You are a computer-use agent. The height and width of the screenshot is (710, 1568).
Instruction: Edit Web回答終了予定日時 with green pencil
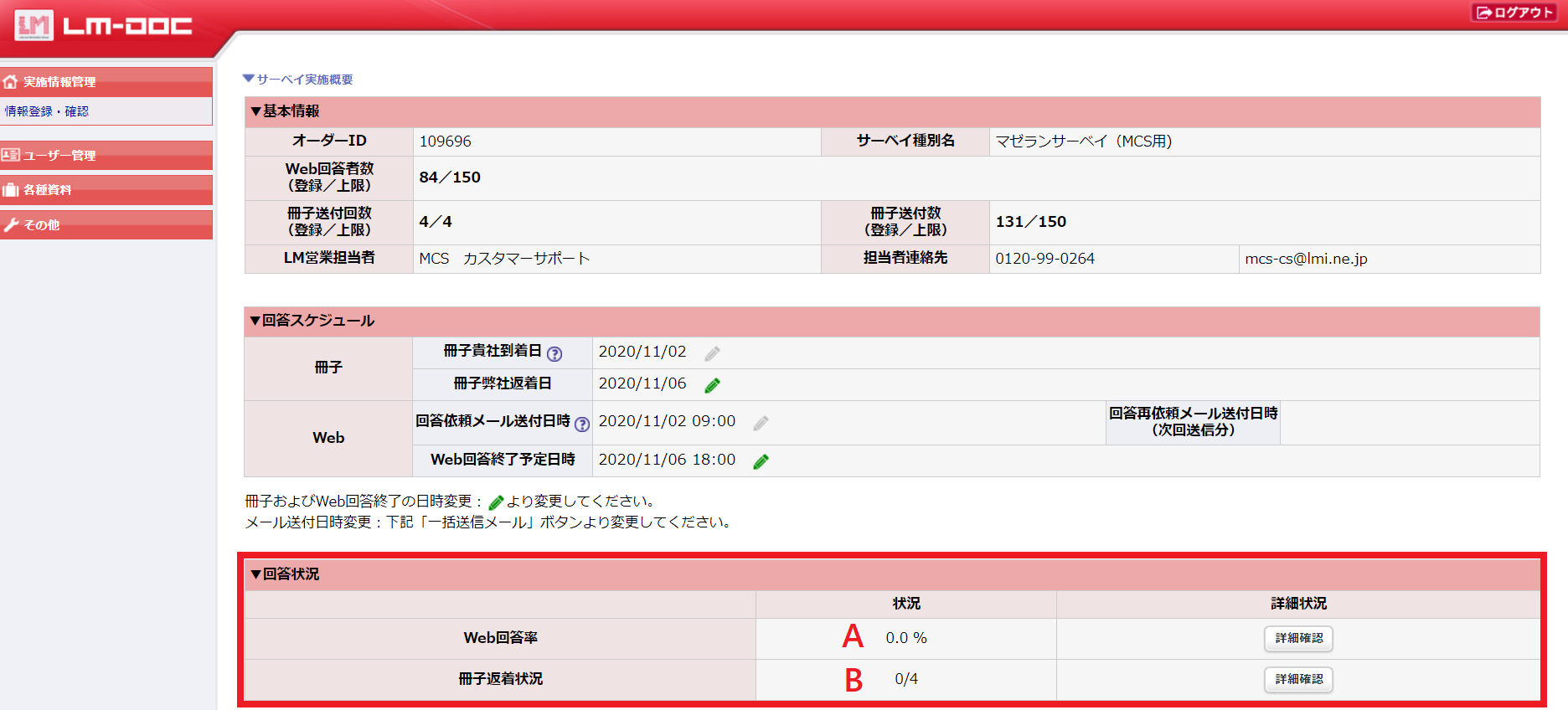(x=761, y=461)
